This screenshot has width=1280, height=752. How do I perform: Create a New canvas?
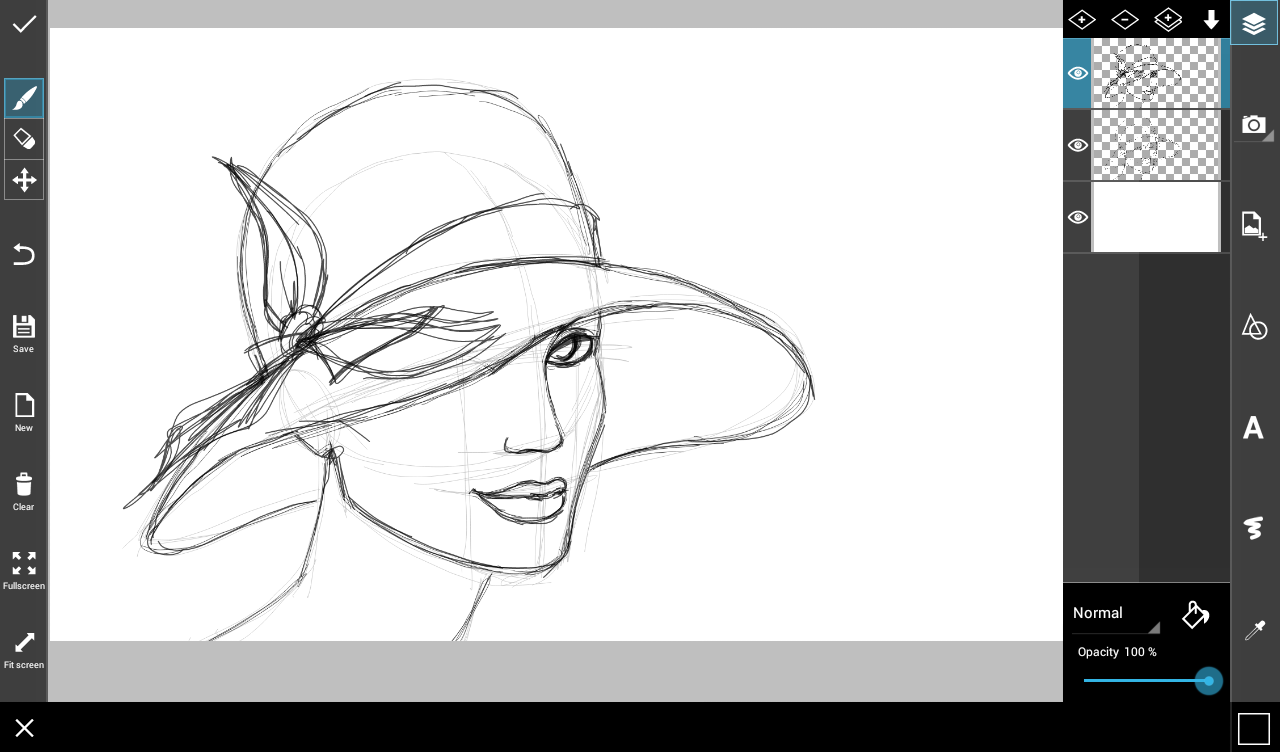(x=24, y=412)
